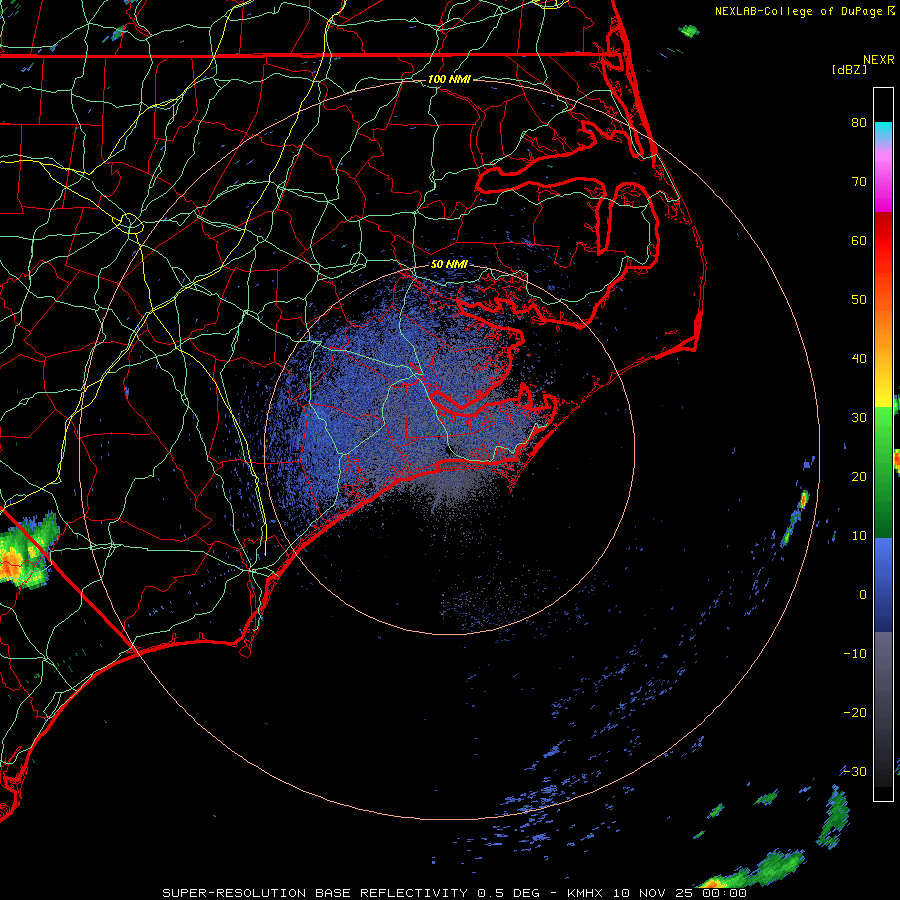
Task: Click the -10 value on the dBZ scale
Action: tap(855, 654)
